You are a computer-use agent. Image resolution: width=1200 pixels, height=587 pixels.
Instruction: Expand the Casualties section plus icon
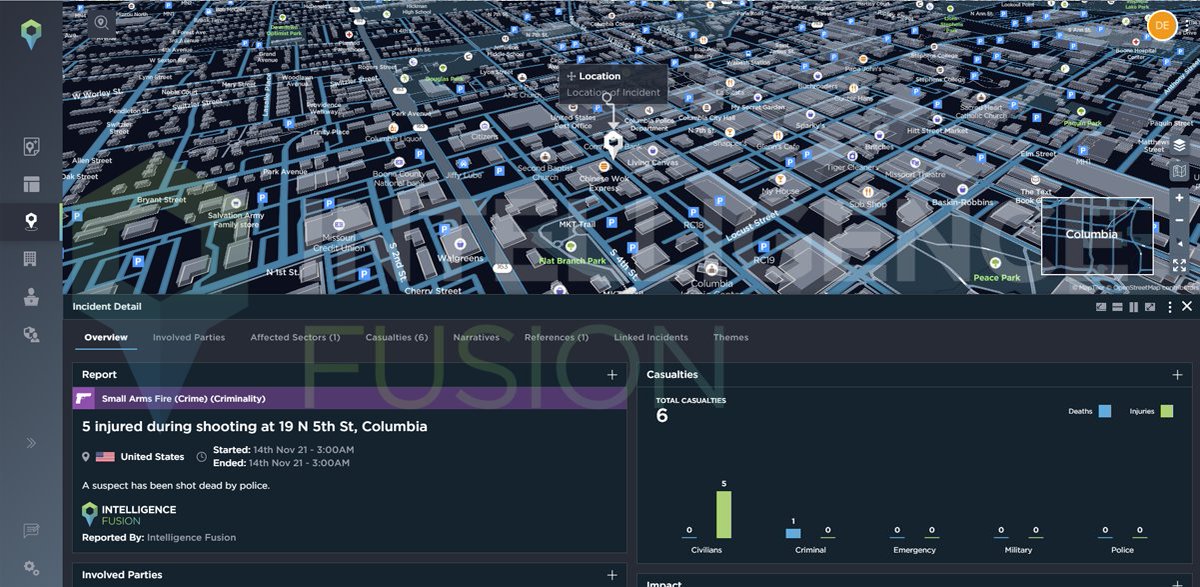(x=1177, y=375)
